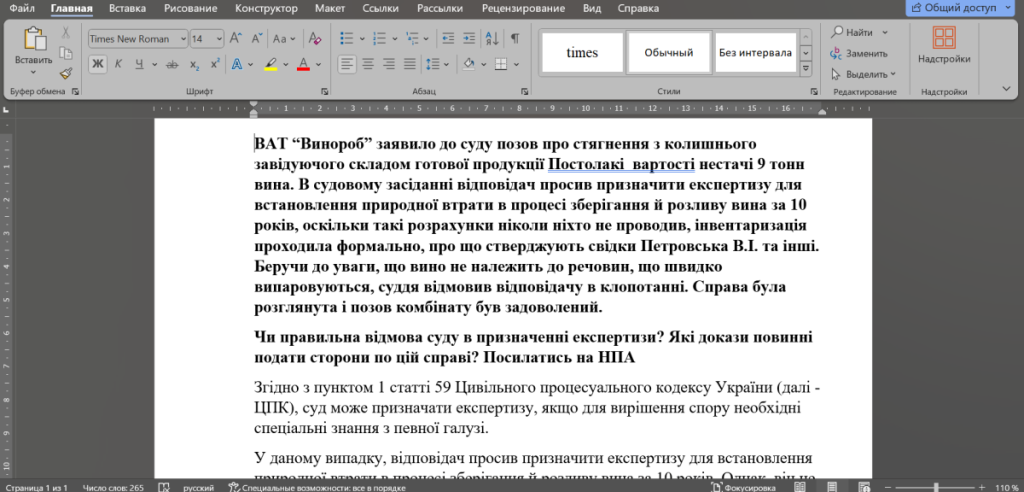This screenshot has height=492, width=1024.
Task: Apply text effects with the outlined A icon
Action: [236, 64]
